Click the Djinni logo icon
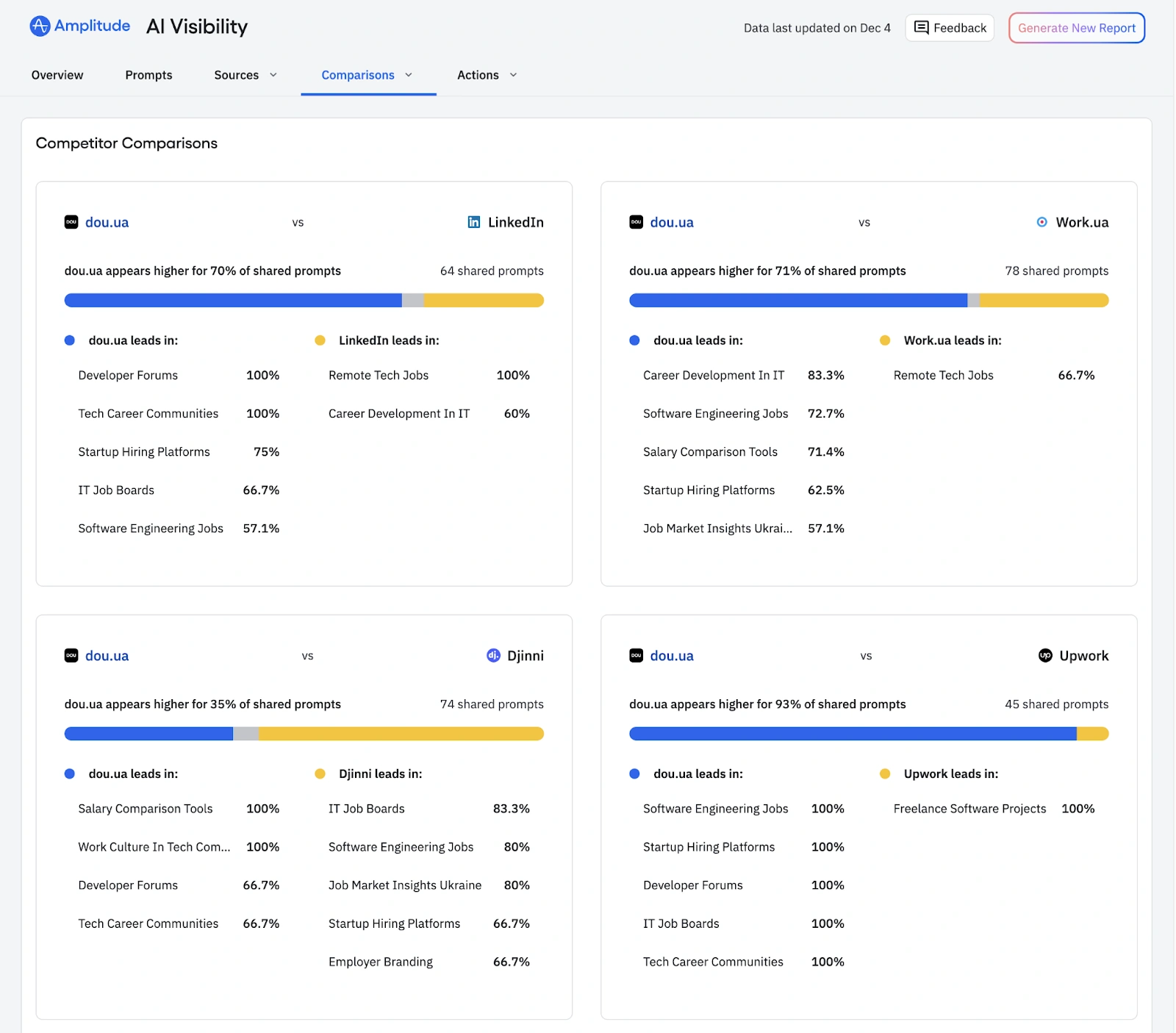The width and height of the screenshot is (1176, 1033). (493, 655)
